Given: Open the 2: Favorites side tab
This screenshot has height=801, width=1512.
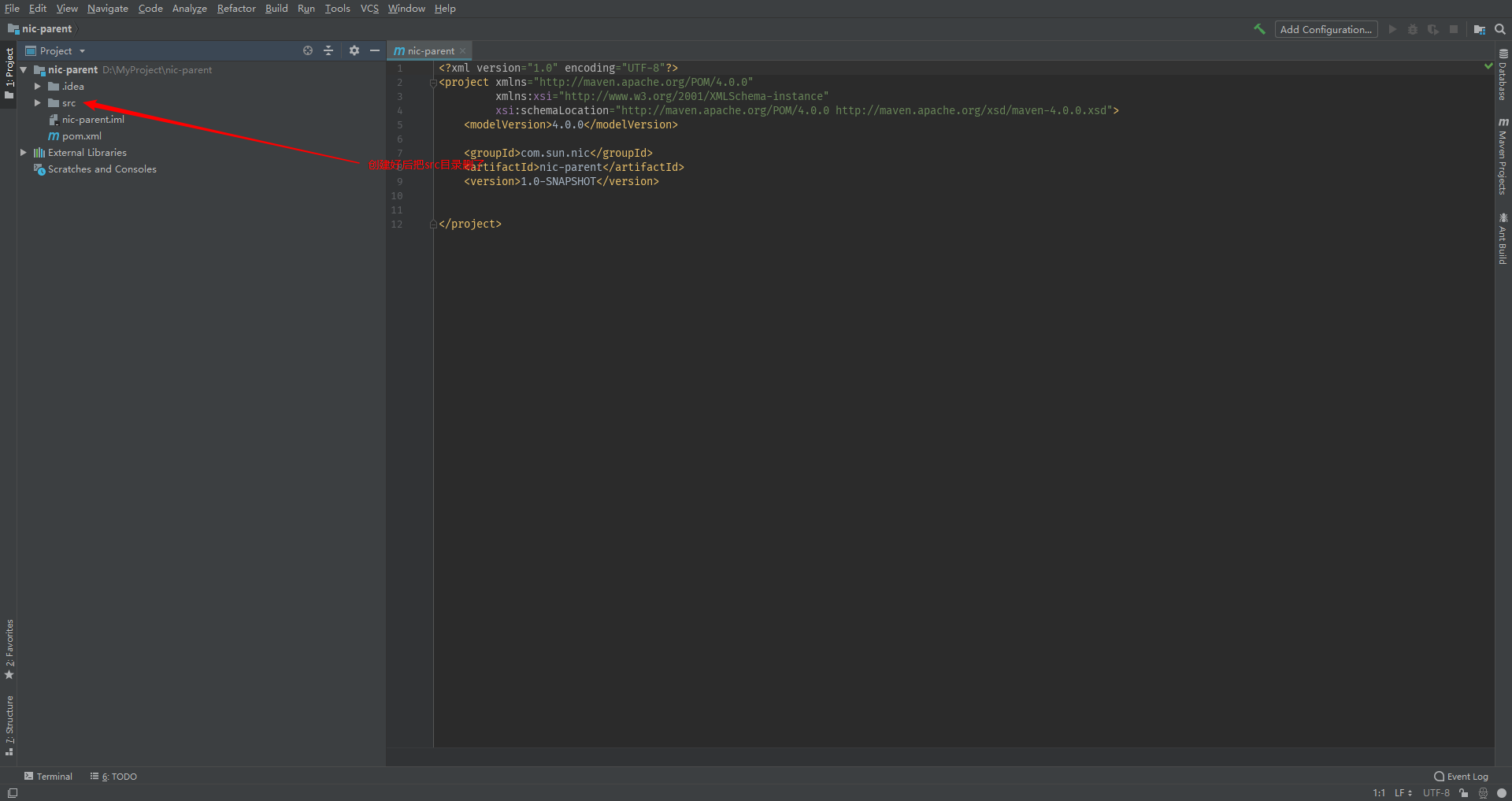Looking at the screenshot, I should 9,649.
